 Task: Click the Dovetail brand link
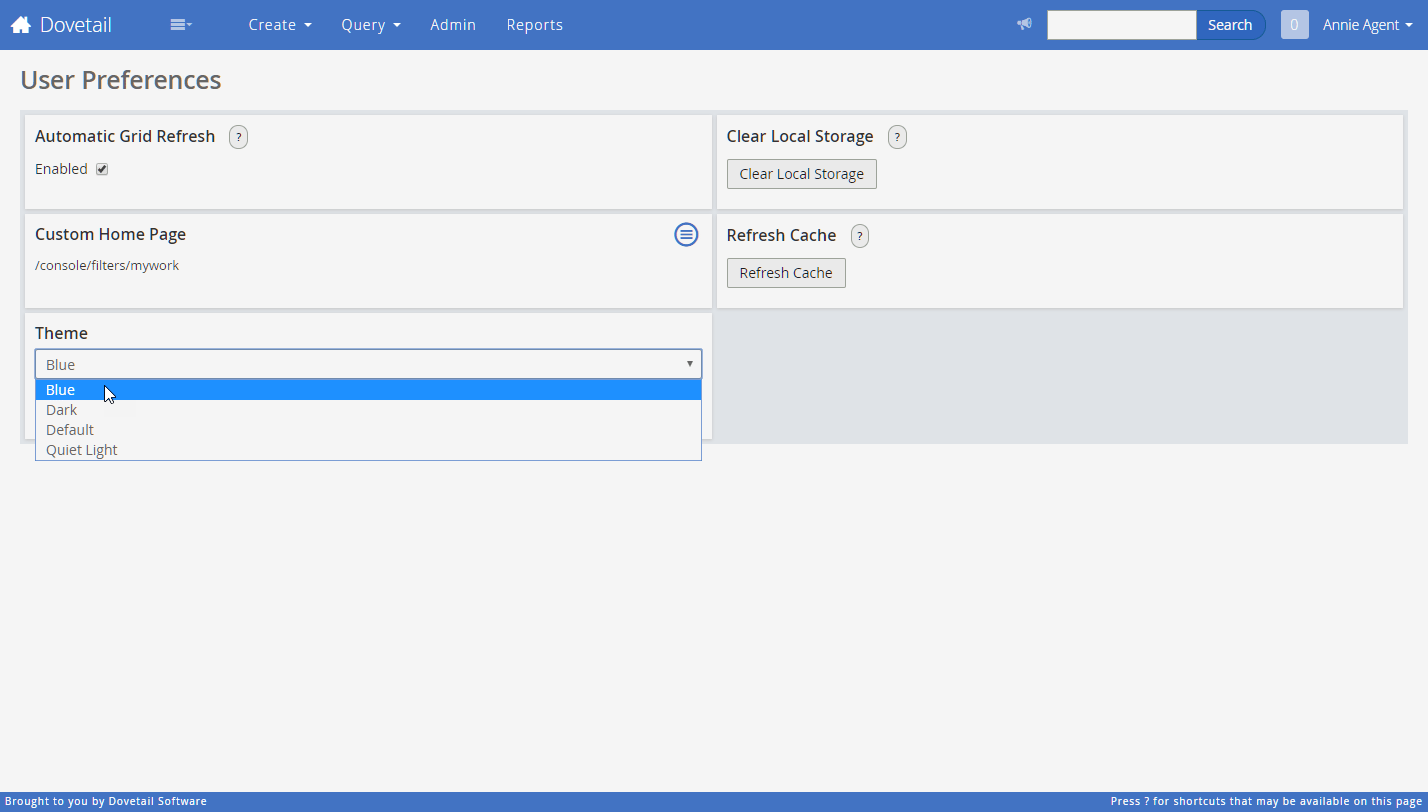click(75, 25)
